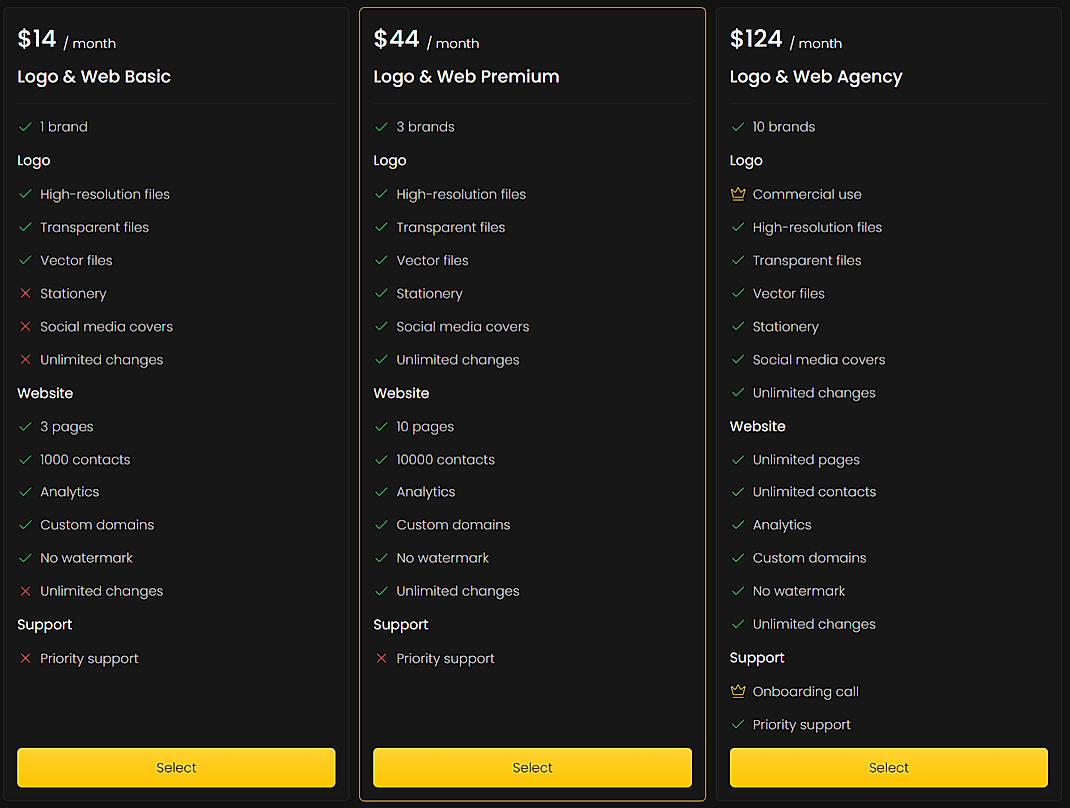Click the Commercial use feature text
Screen dimensions: 1070x808
(807, 194)
